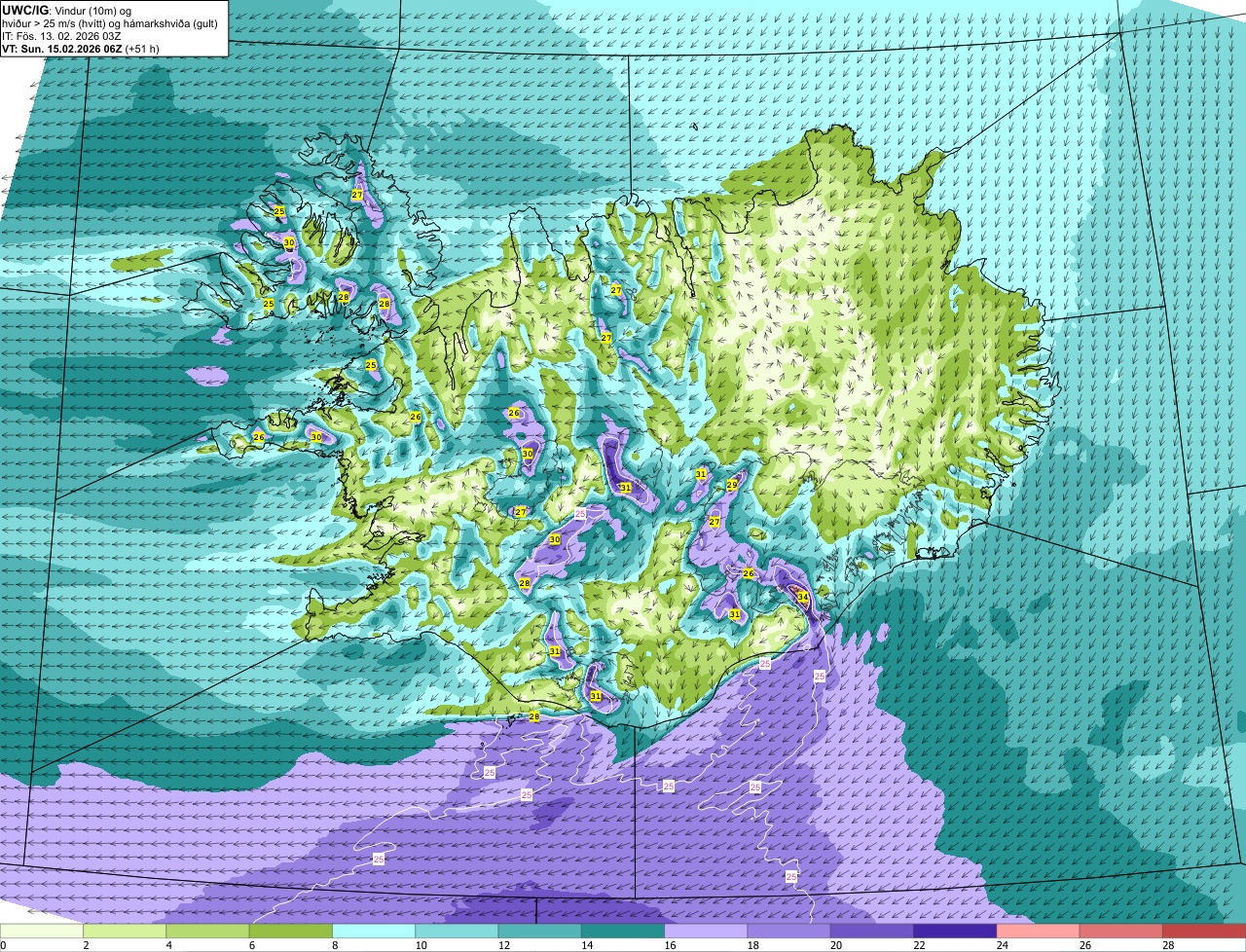Pick the 4–6 m/s medium green swatch
The width and height of the screenshot is (1246, 952).
(x=207, y=932)
